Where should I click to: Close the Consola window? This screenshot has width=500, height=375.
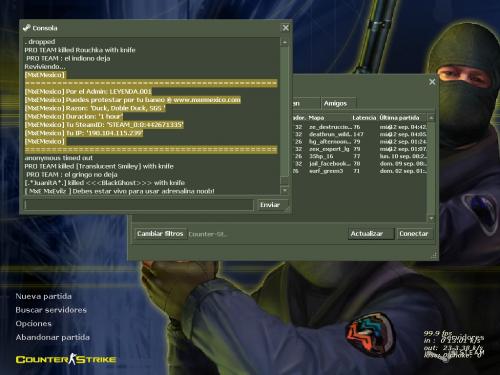click(286, 28)
